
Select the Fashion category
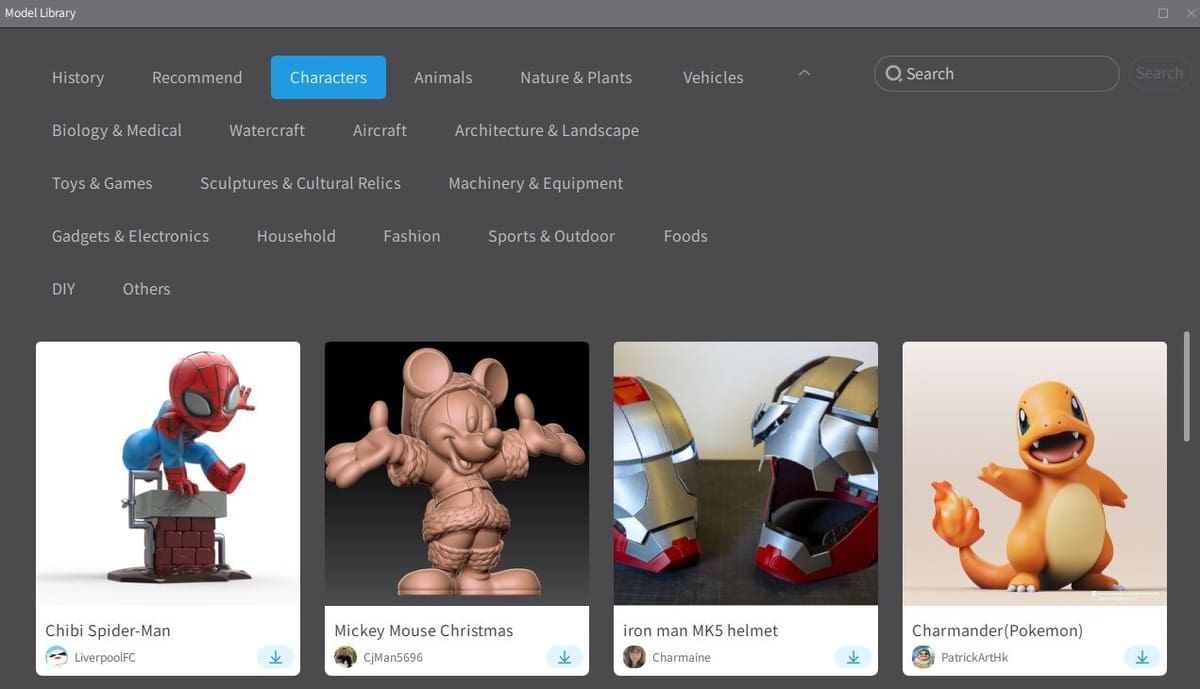(412, 236)
